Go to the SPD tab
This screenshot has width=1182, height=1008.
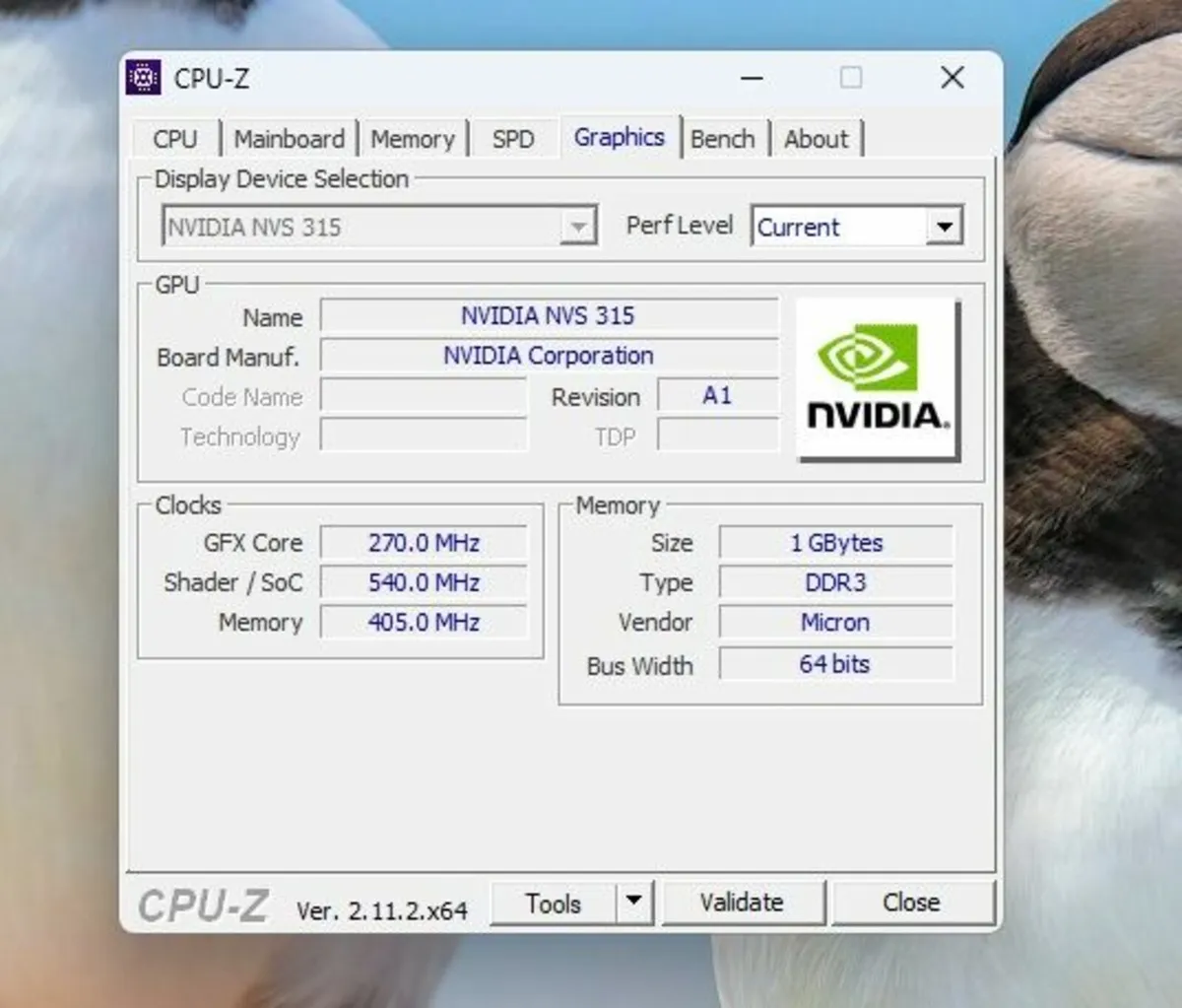coord(513,139)
